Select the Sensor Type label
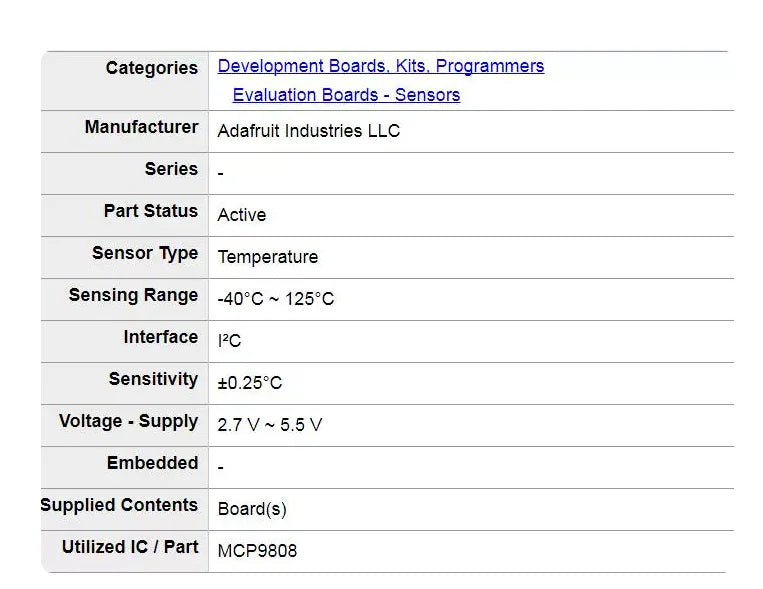Image resolution: width=763 pixels, height=589 pixels. point(145,254)
